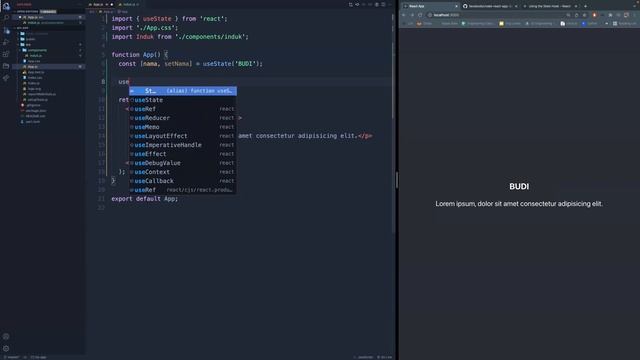Click the BUDI heading on web page
Image resolution: width=640 pixels, height=360 pixels.
click(519, 187)
